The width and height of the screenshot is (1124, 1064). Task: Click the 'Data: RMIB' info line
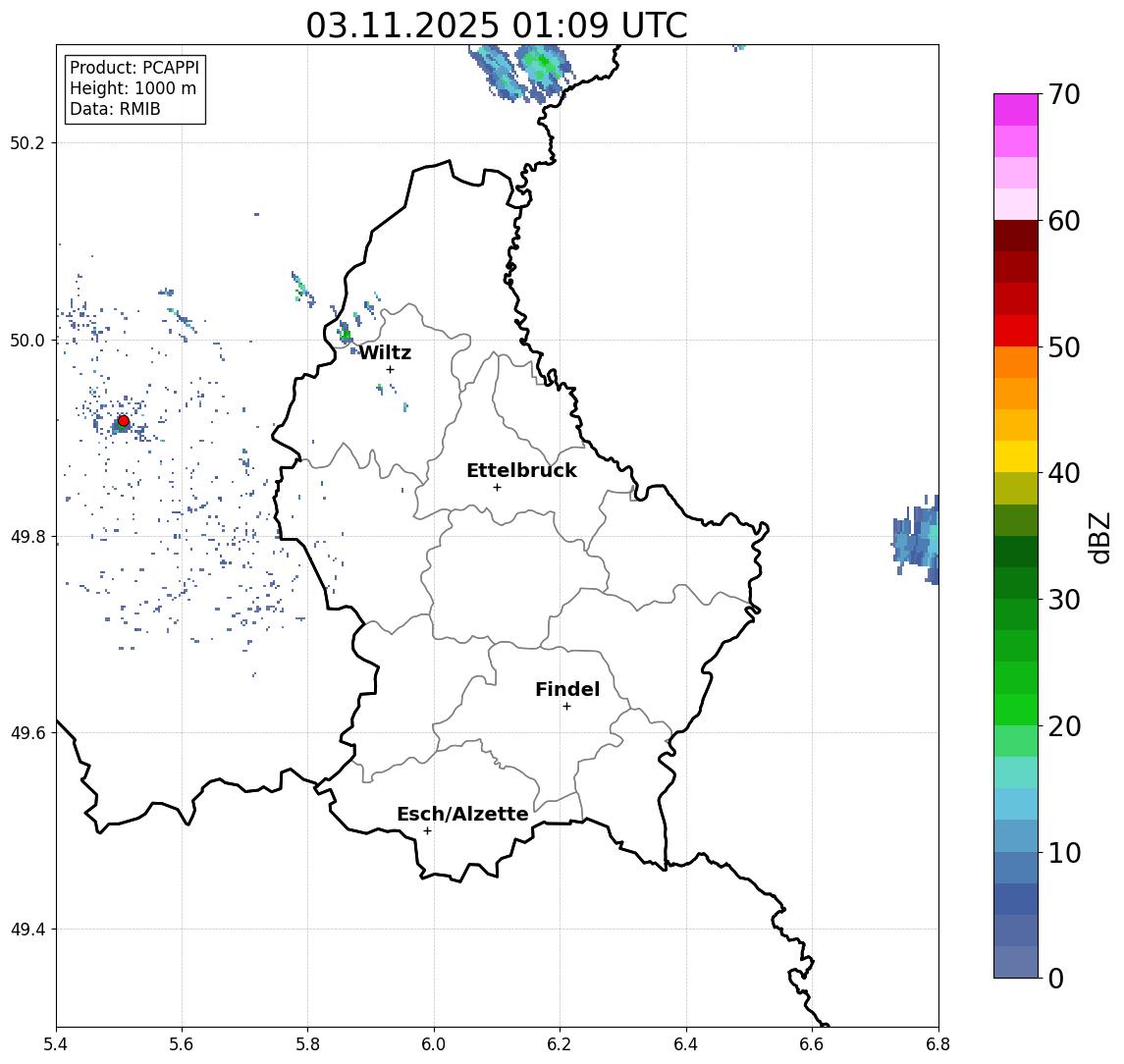click(115, 109)
